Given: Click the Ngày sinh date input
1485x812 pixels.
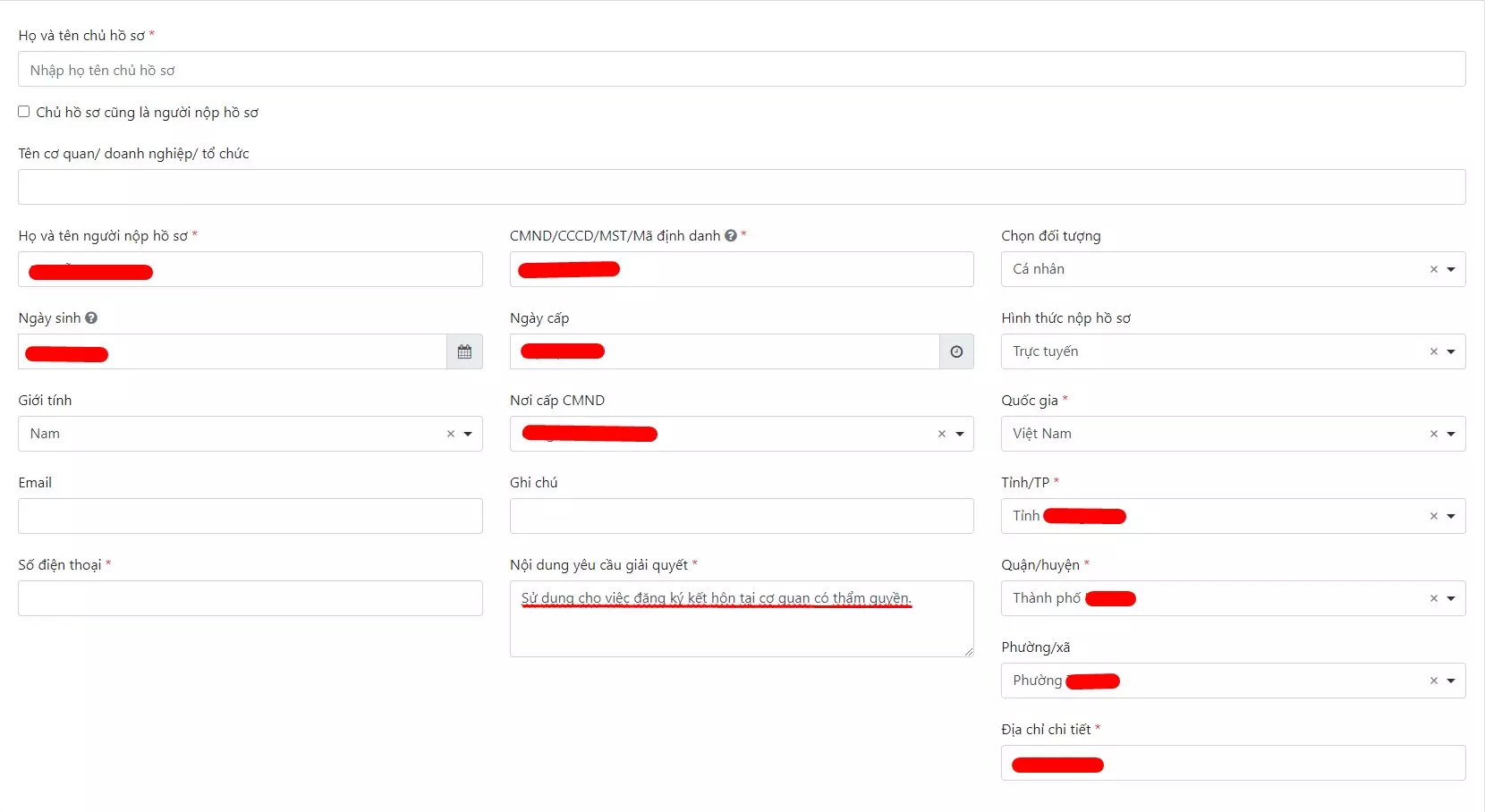Looking at the screenshot, I should click(x=233, y=351).
